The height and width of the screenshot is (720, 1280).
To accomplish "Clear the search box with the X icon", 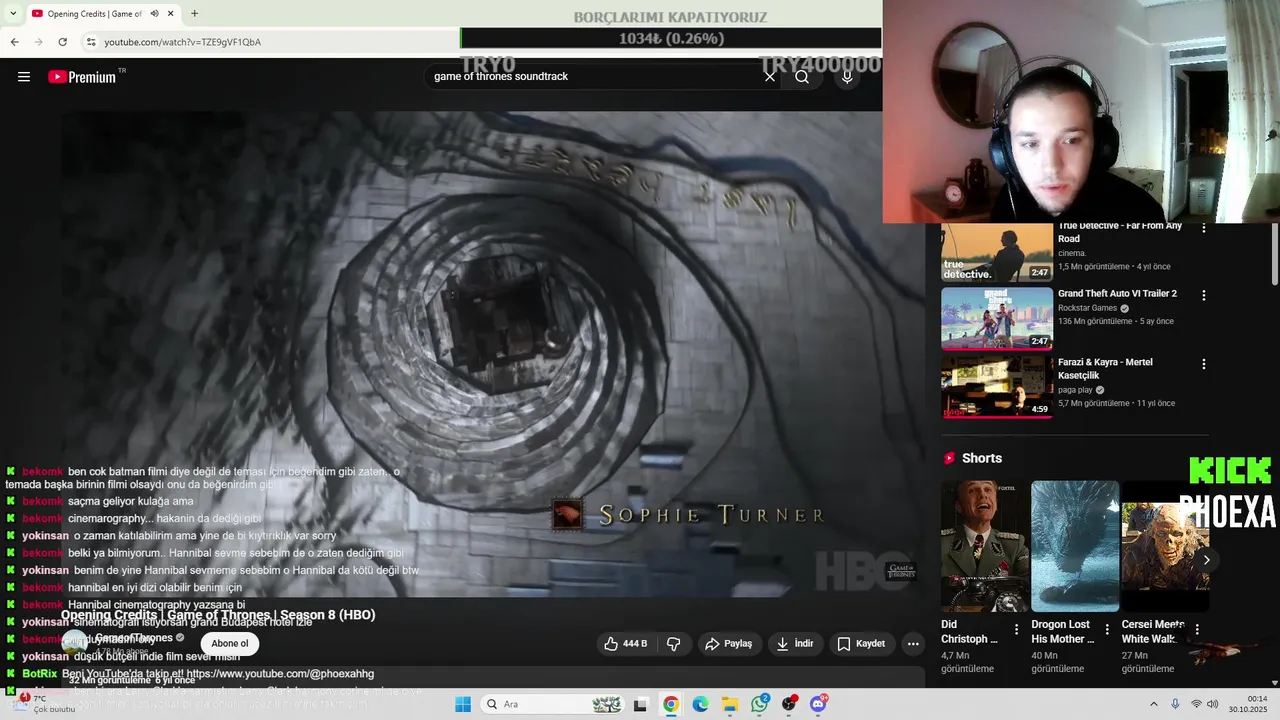I will pyautogui.click(x=770, y=77).
